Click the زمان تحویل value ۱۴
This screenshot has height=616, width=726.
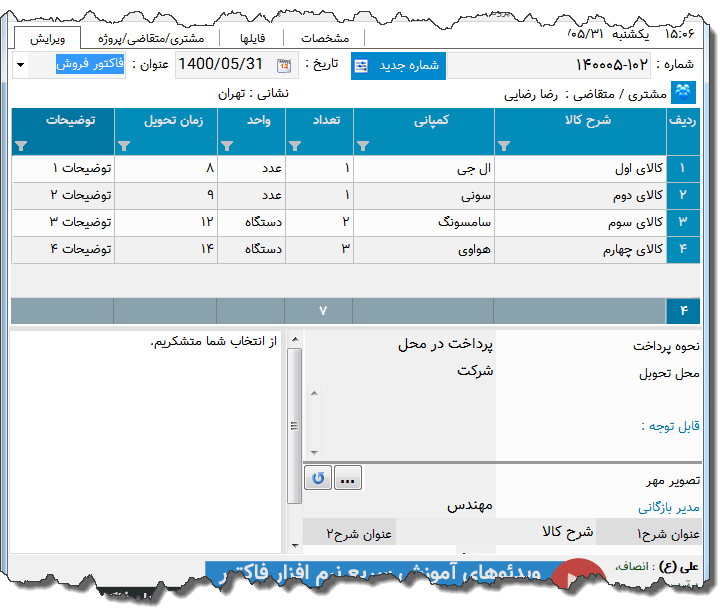166,250
